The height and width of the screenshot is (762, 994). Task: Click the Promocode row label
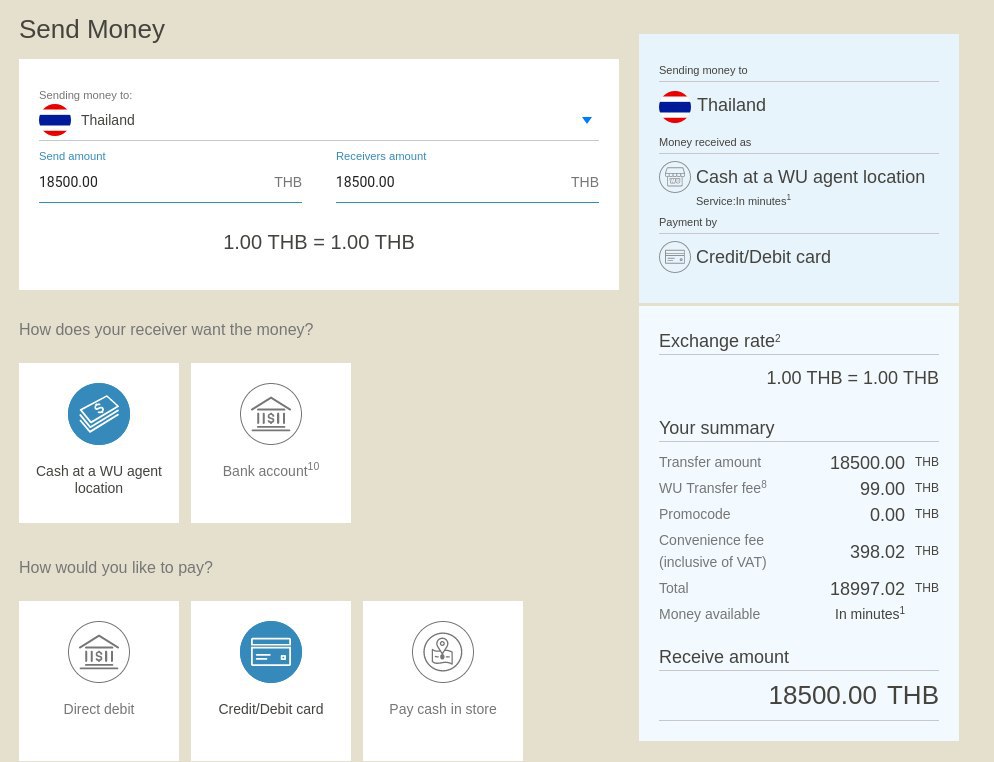tap(694, 514)
